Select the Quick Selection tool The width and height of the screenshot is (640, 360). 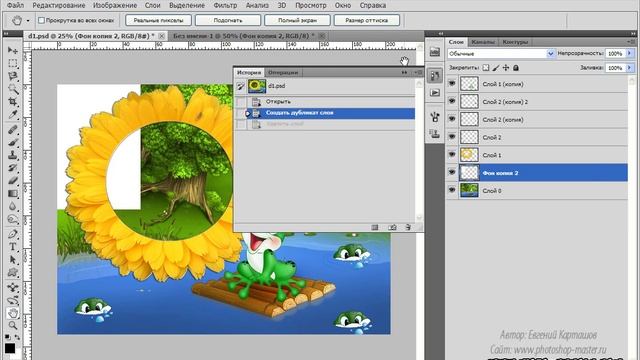[13, 89]
